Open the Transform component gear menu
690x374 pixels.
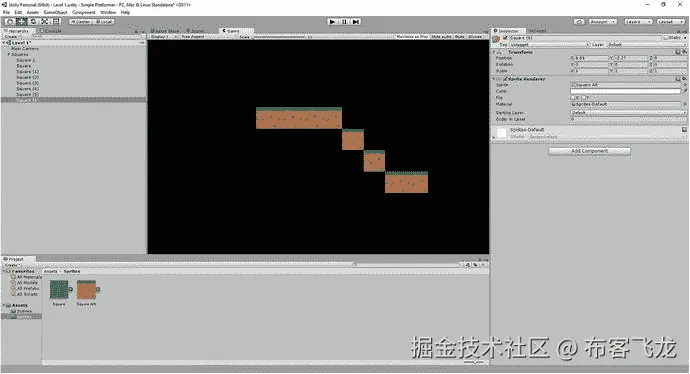click(x=685, y=52)
